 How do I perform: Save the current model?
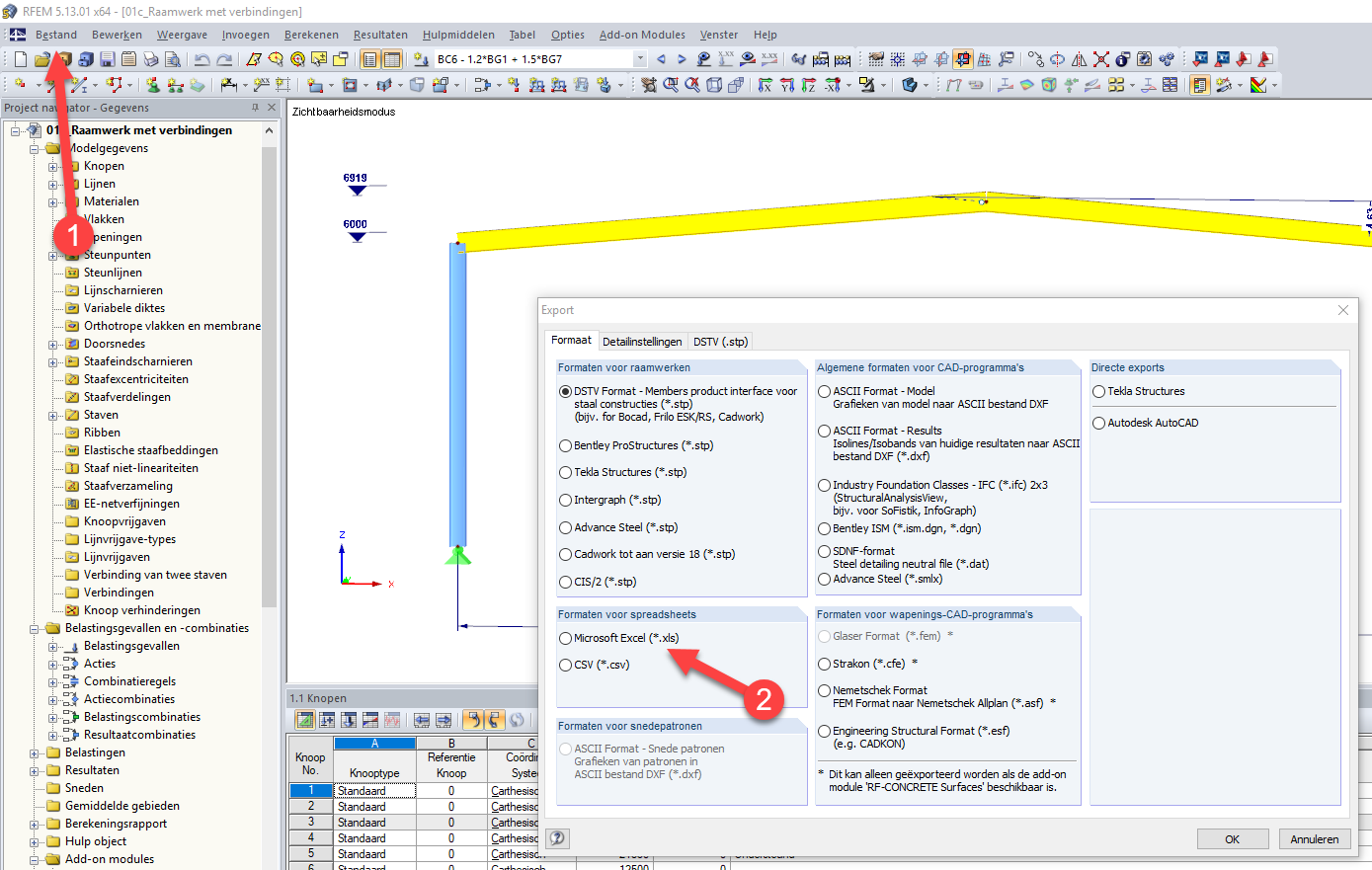pyautogui.click(x=106, y=58)
